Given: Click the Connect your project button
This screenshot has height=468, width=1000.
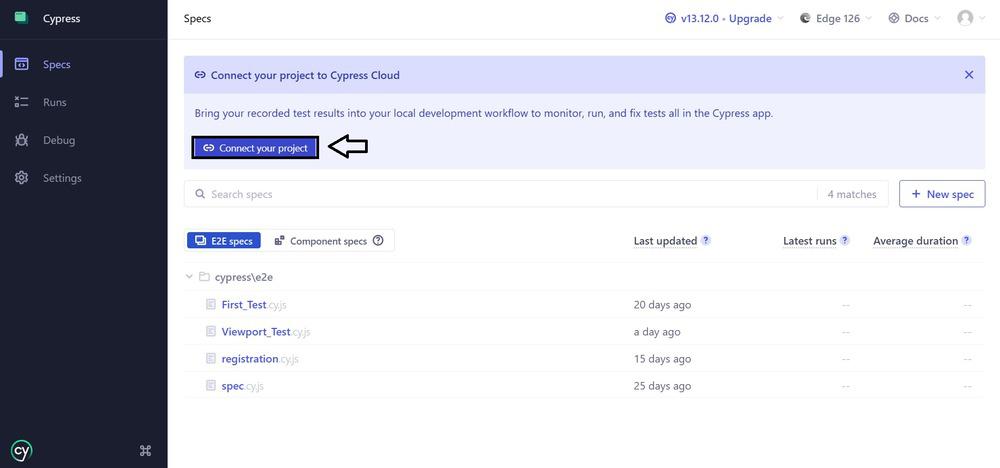Looking at the screenshot, I should 255,148.
